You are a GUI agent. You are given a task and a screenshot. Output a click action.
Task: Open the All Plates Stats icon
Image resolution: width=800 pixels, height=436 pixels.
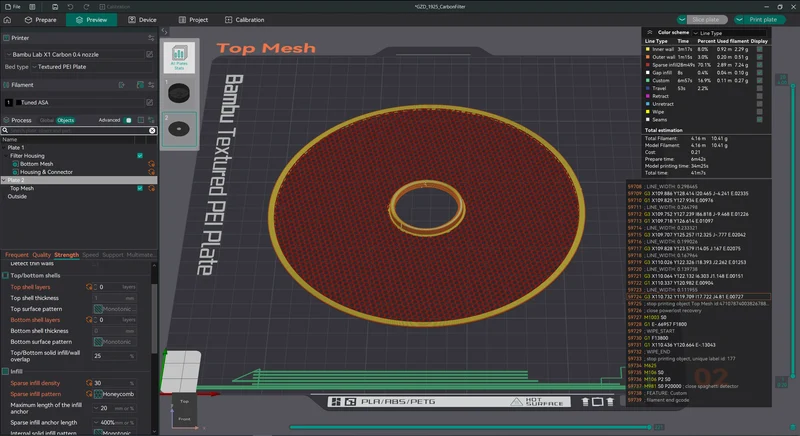179,57
